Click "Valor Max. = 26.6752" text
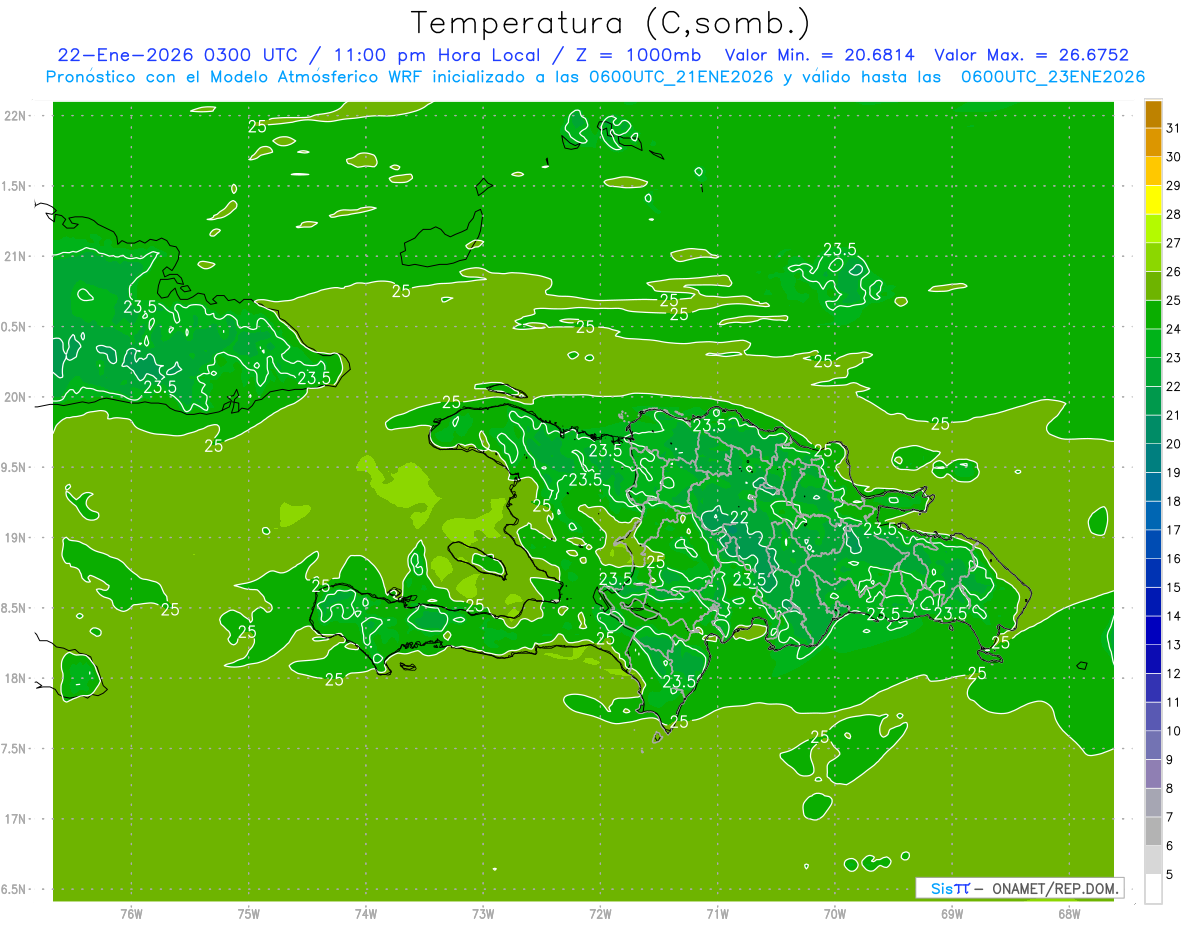Viewport: 1200px width, 927px height. [x=1031, y=56]
